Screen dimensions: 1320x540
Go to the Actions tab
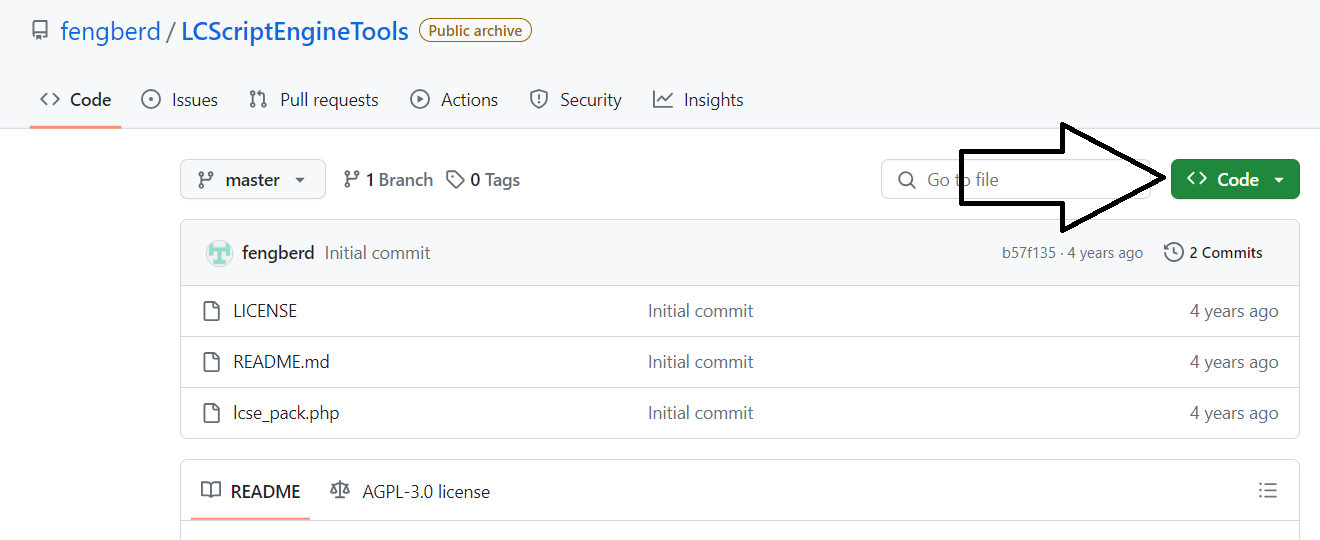(x=454, y=100)
